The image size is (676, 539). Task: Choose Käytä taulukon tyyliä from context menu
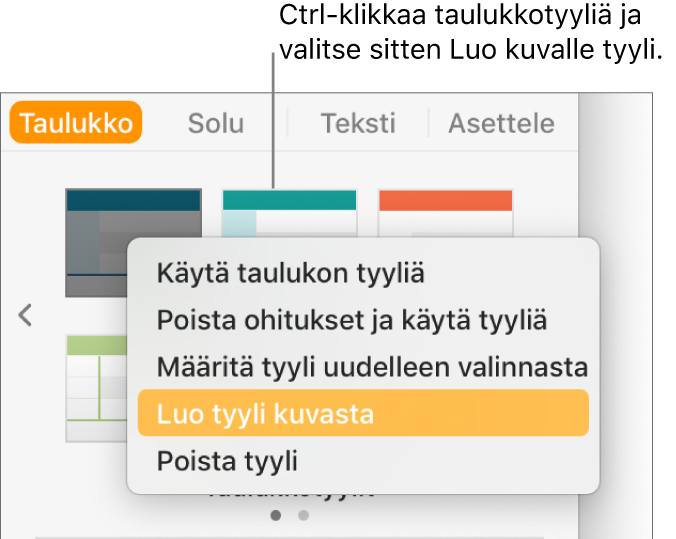click(290, 272)
